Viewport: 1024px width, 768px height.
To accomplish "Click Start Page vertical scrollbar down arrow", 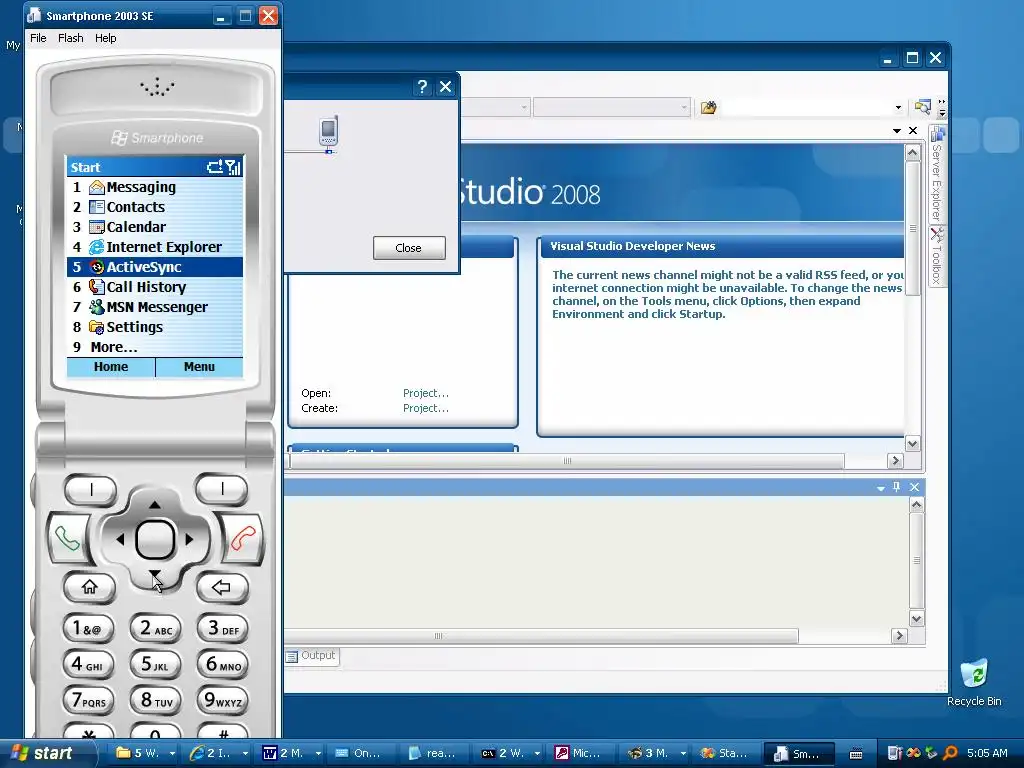I will (913, 443).
